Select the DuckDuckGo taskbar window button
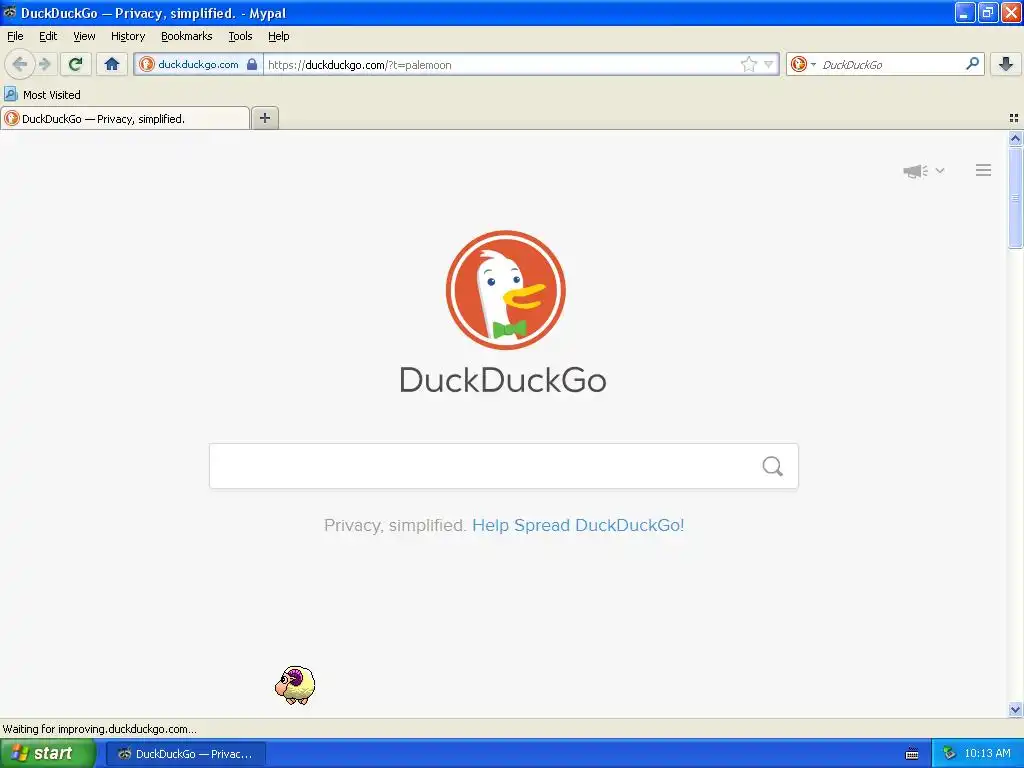 click(186, 754)
